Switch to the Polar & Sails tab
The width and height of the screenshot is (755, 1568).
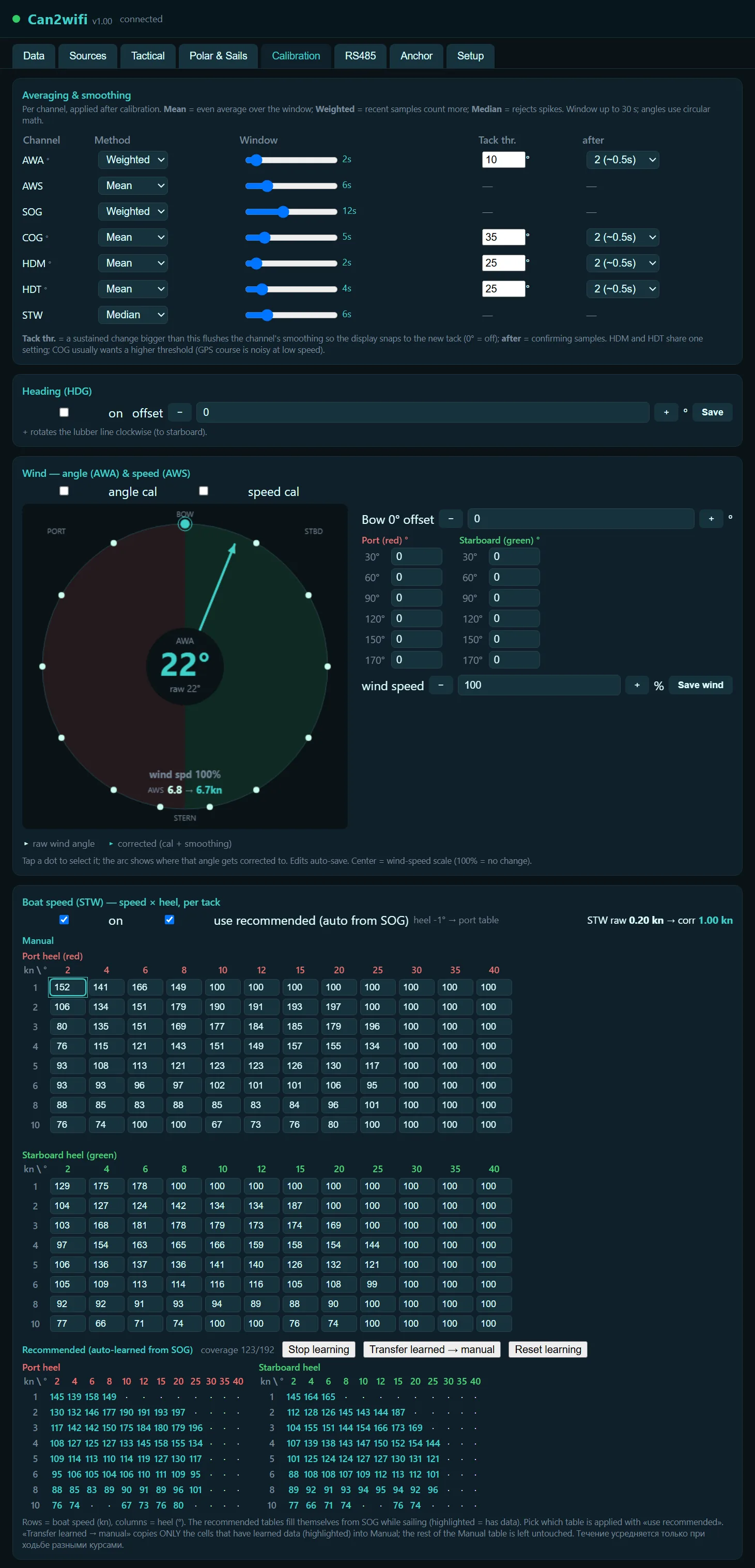coord(218,56)
